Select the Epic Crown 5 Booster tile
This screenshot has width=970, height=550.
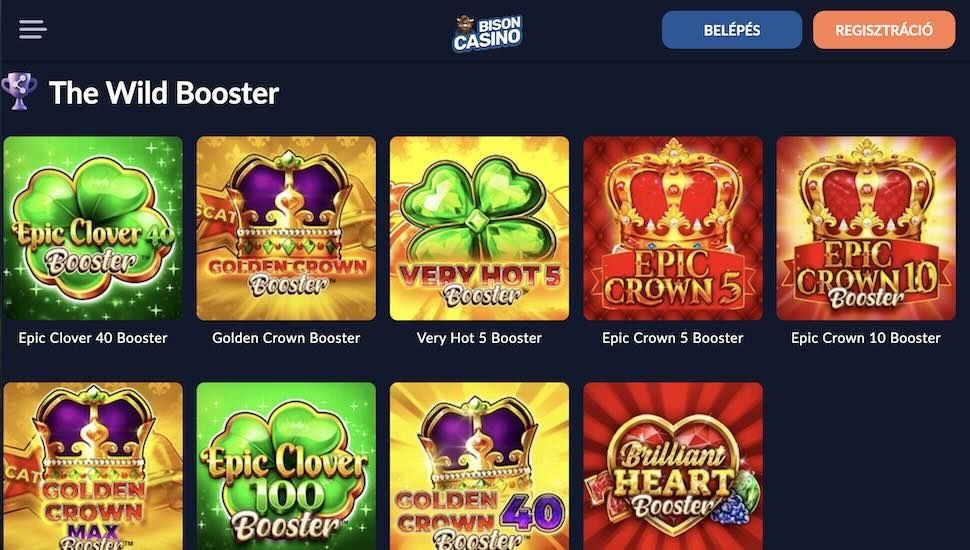673,228
